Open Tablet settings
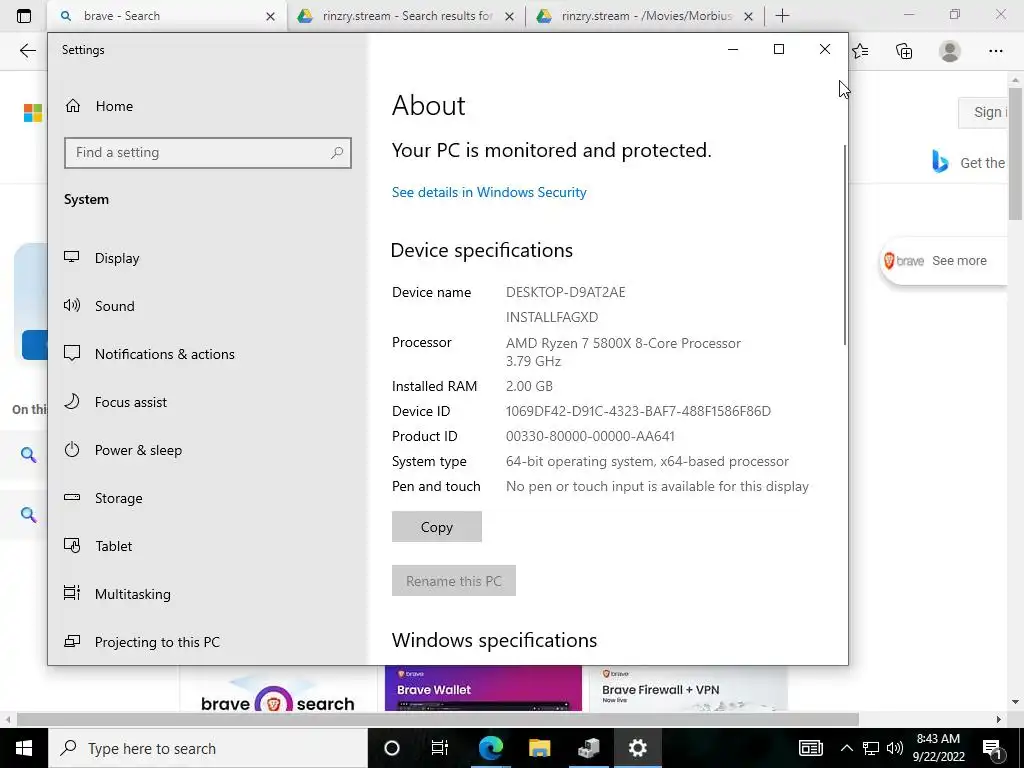The width and height of the screenshot is (1024, 768). 98,546
